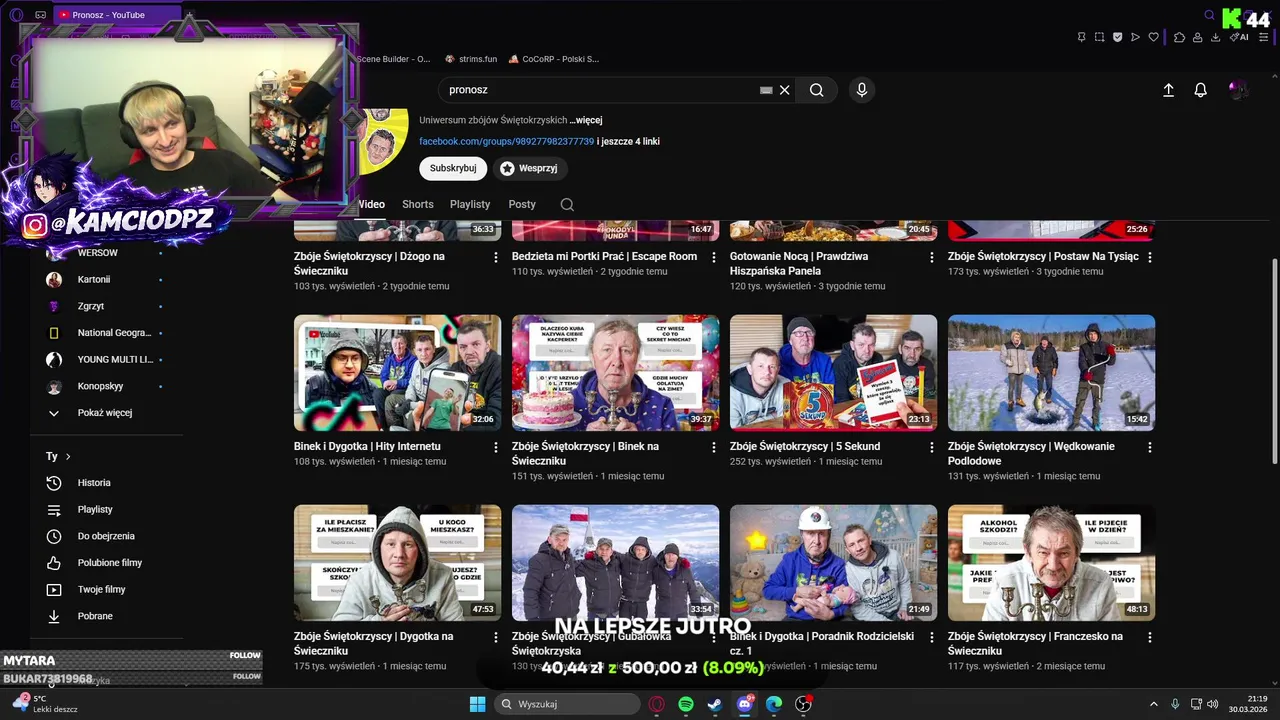Image resolution: width=1280 pixels, height=720 pixels.
Task: Open the Zgrzyt subscription channel
Action: (x=91, y=306)
